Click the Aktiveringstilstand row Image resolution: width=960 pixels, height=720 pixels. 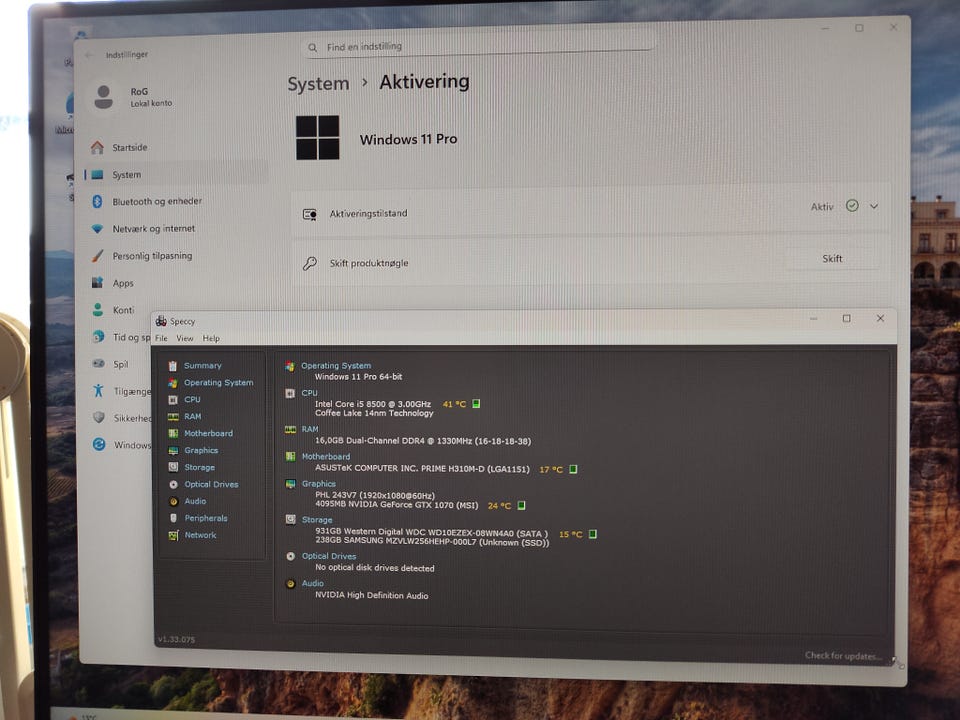pos(590,211)
